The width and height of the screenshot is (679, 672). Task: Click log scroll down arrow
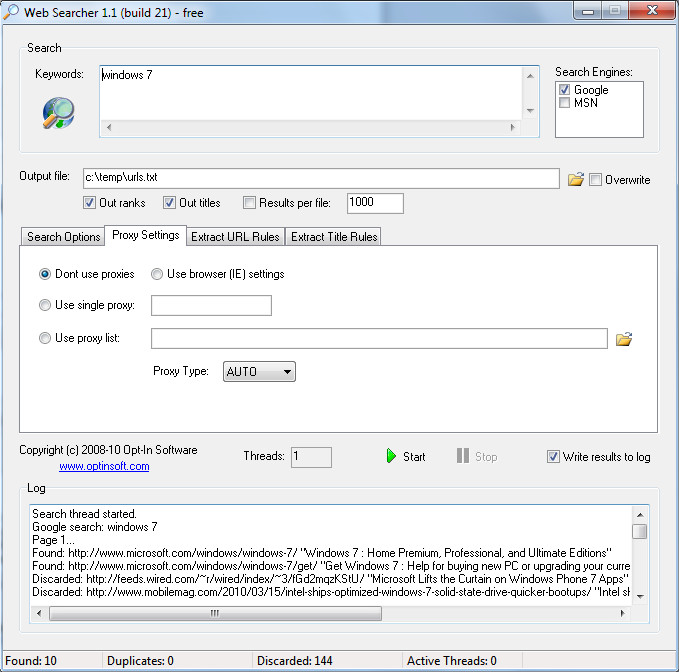point(640,597)
